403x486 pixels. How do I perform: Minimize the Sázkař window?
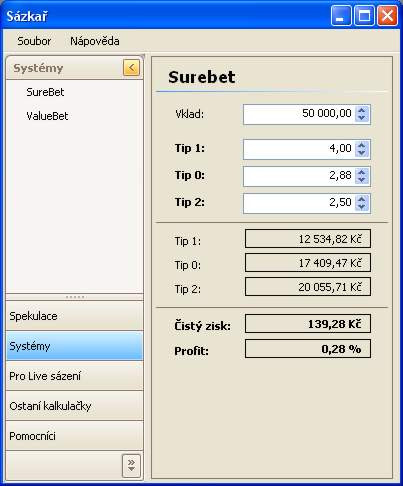pyautogui.click(x=341, y=15)
